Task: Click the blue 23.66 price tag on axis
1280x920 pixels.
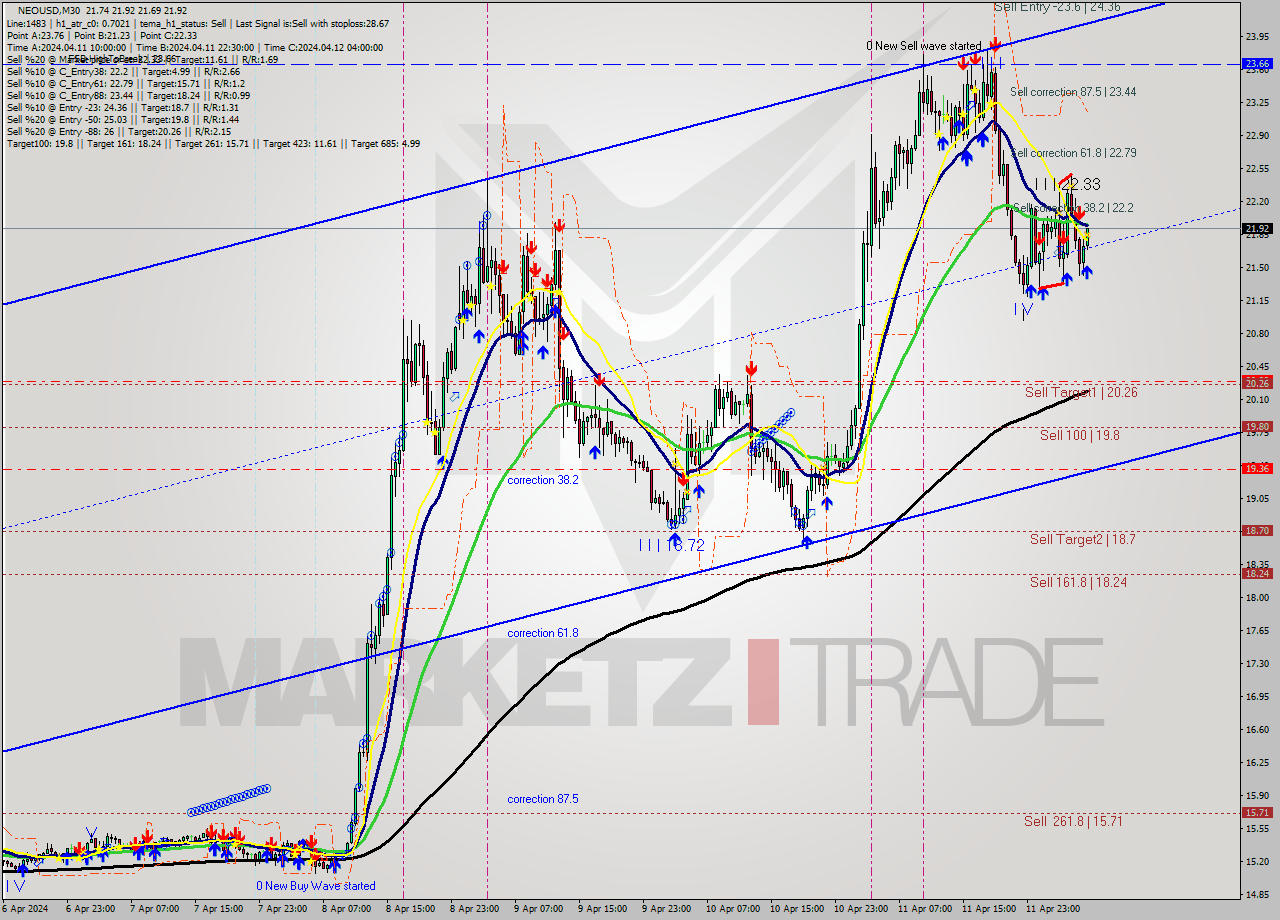Action: (x=1257, y=64)
